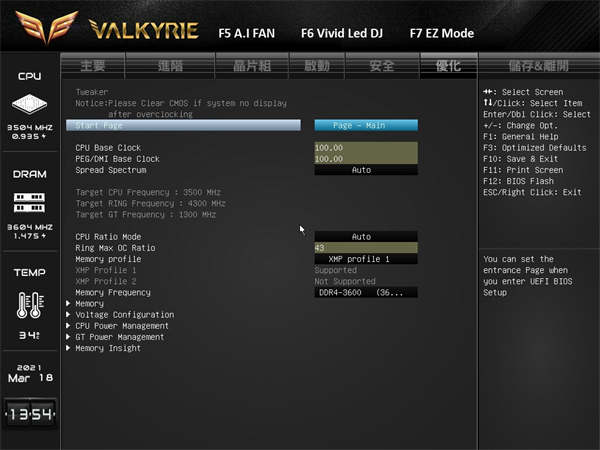
Task: Click the Memory Frequency label
Action: click(x=113, y=292)
